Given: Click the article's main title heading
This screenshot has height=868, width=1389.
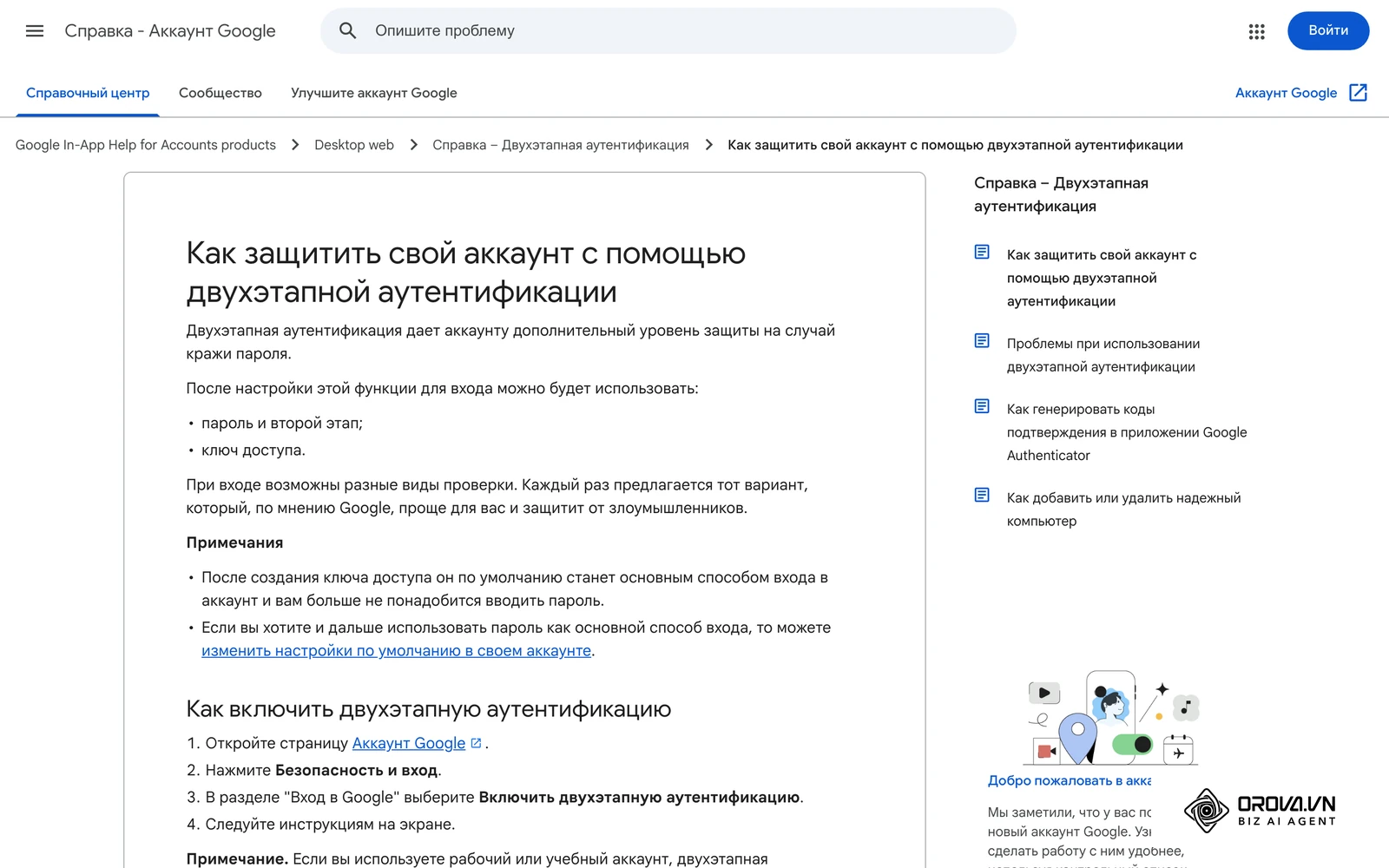Looking at the screenshot, I should pyautogui.click(x=466, y=272).
